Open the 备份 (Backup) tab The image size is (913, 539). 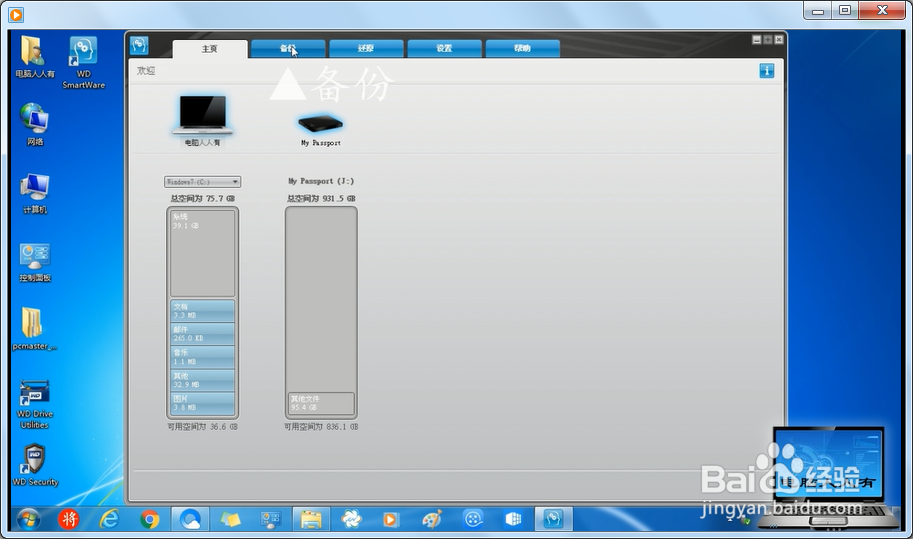coord(288,48)
